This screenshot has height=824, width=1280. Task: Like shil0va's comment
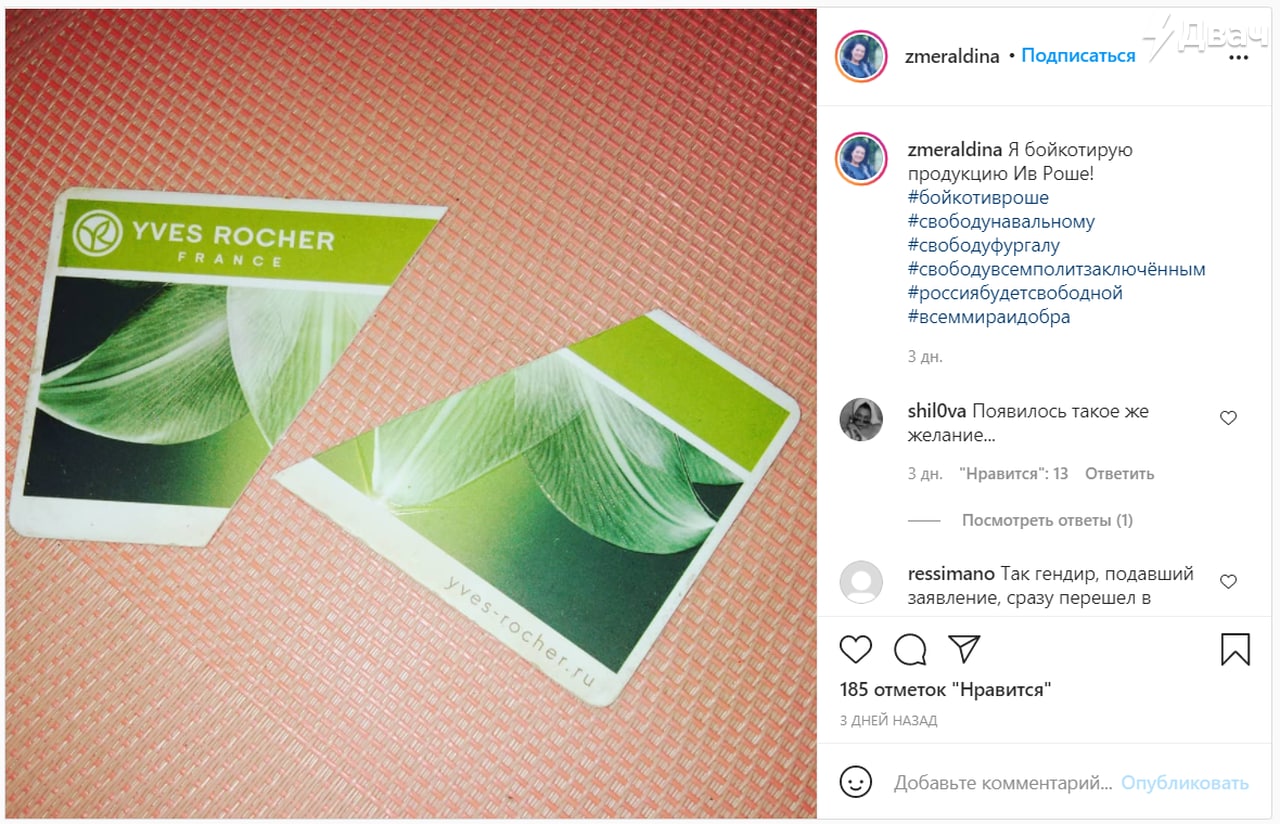pyautogui.click(x=1228, y=418)
